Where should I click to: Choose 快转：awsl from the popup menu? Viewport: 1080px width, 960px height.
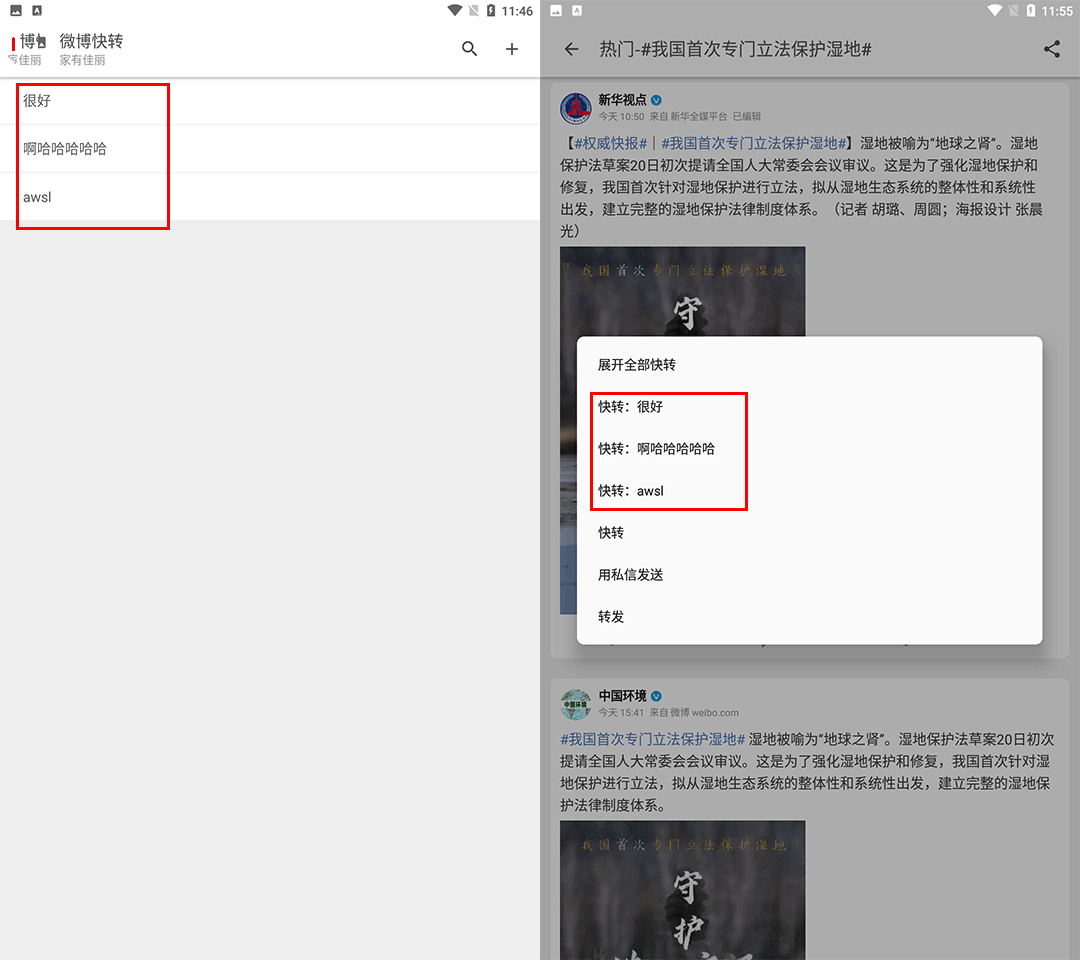(x=809, y=491)
